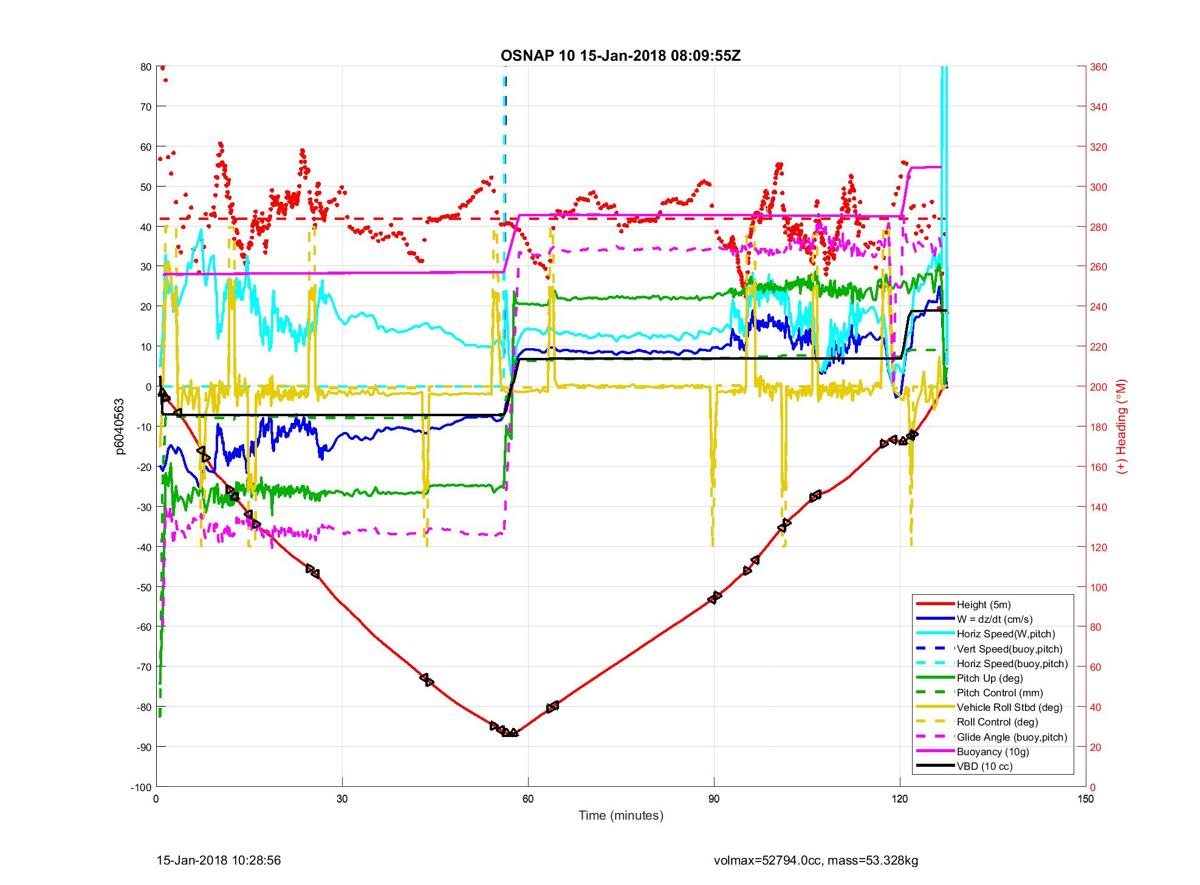Screen dimensions: 1200x885
Task: Click the -100 tick on the left axis
Action: [x=140, y=787]
